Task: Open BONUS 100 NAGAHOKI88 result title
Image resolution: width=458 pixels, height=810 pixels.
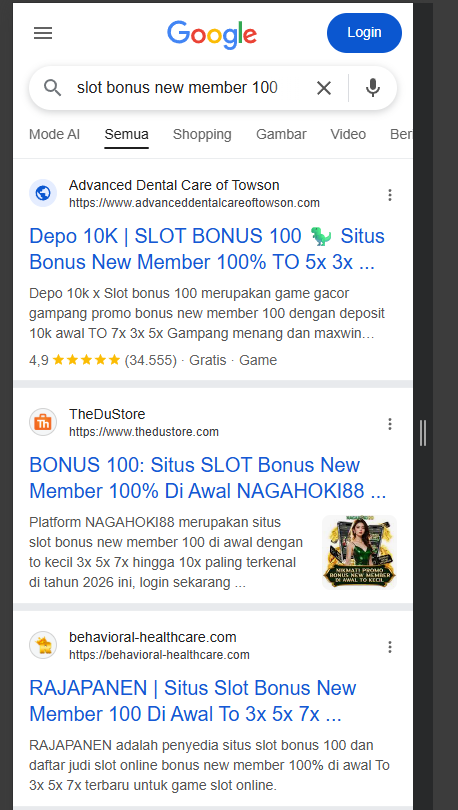Action: click(x=208, y=478)
